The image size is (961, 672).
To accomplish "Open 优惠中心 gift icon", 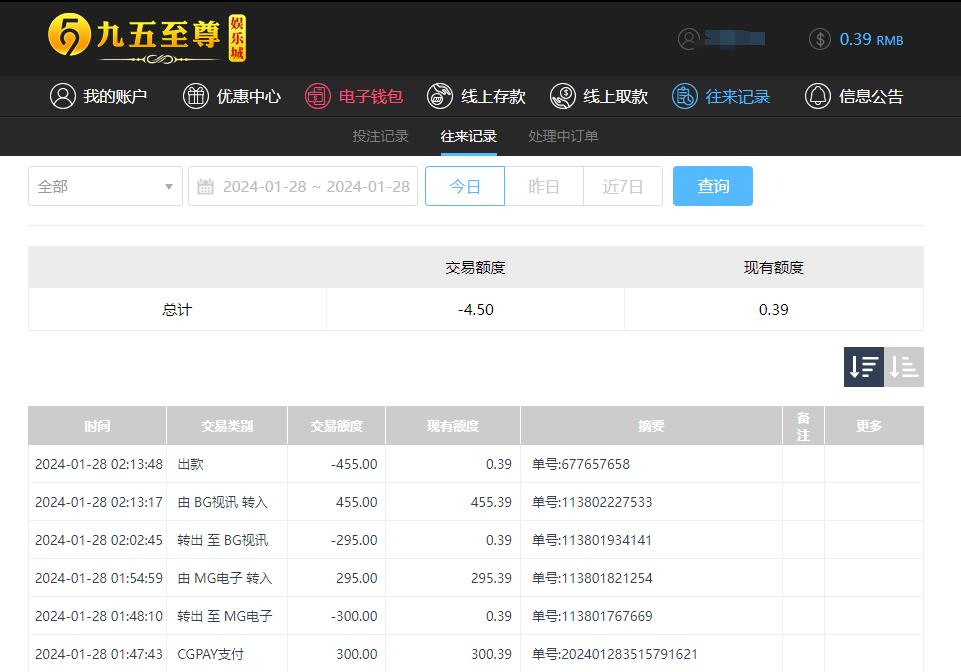I will click(x=195, y=96).
